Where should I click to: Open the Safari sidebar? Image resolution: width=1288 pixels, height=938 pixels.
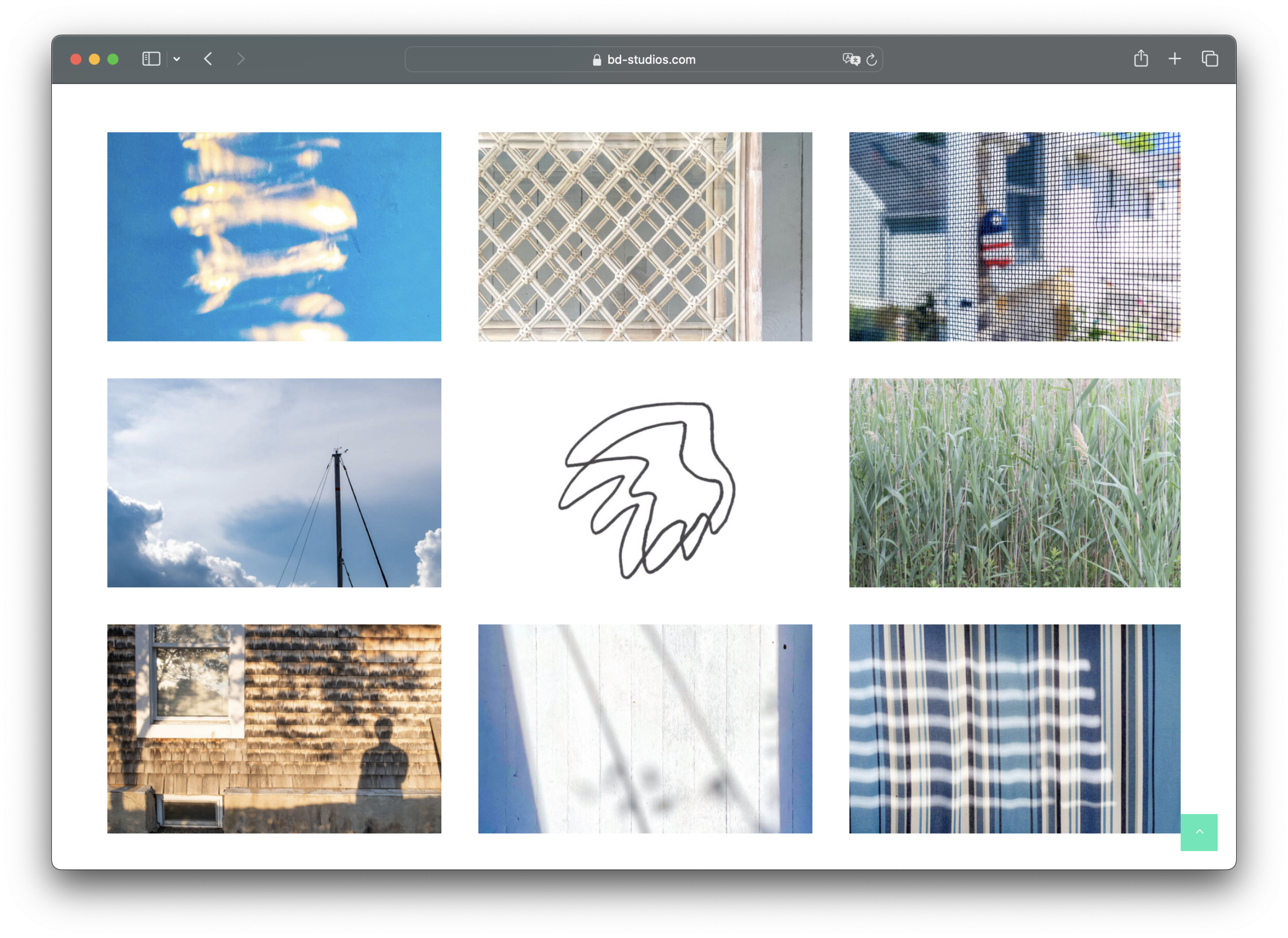point(151,58)
